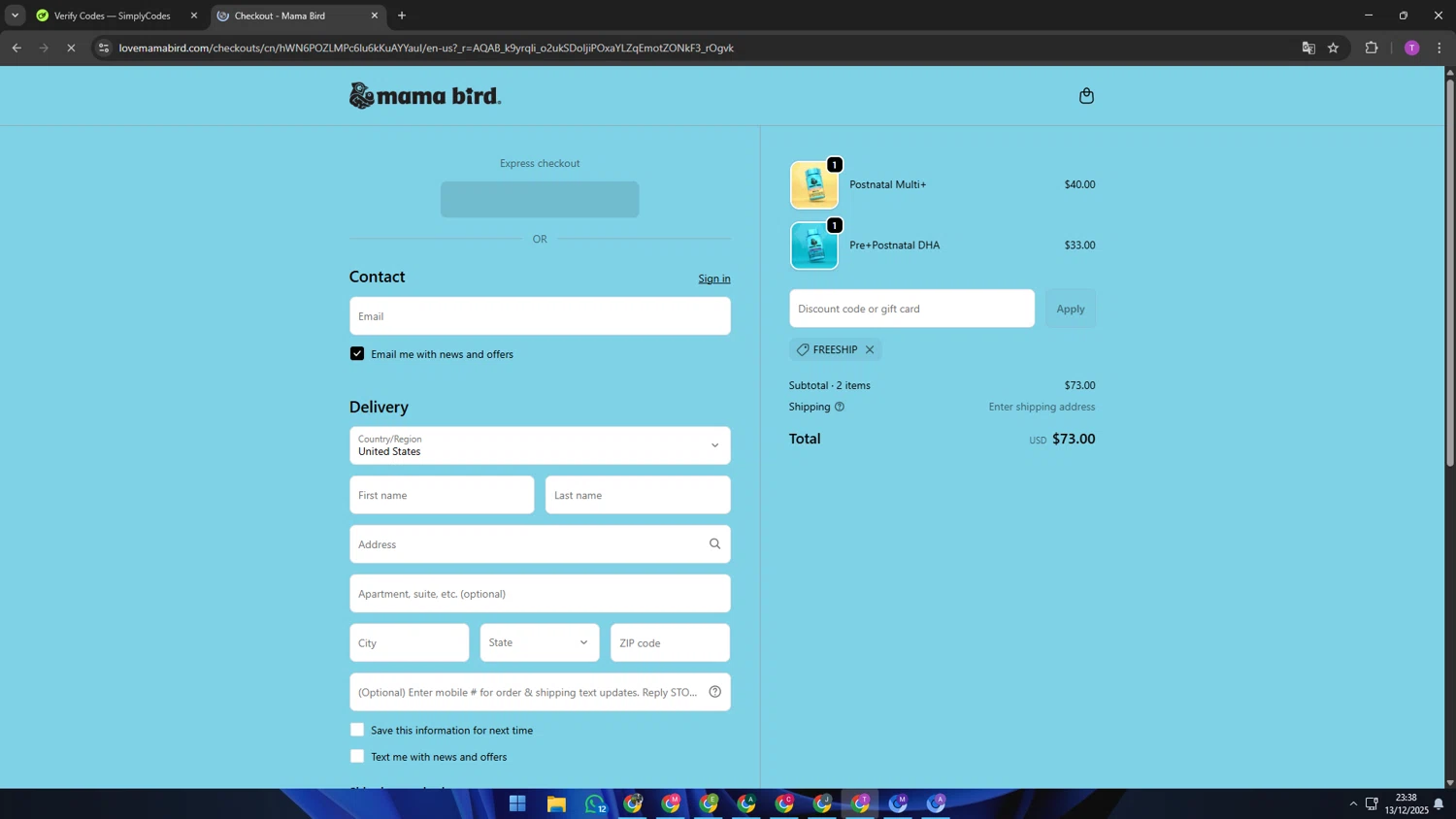The width and height of the screenshot is (1456, 819).
Task: Click the shipping info help icon
Action: click(840, 407)
